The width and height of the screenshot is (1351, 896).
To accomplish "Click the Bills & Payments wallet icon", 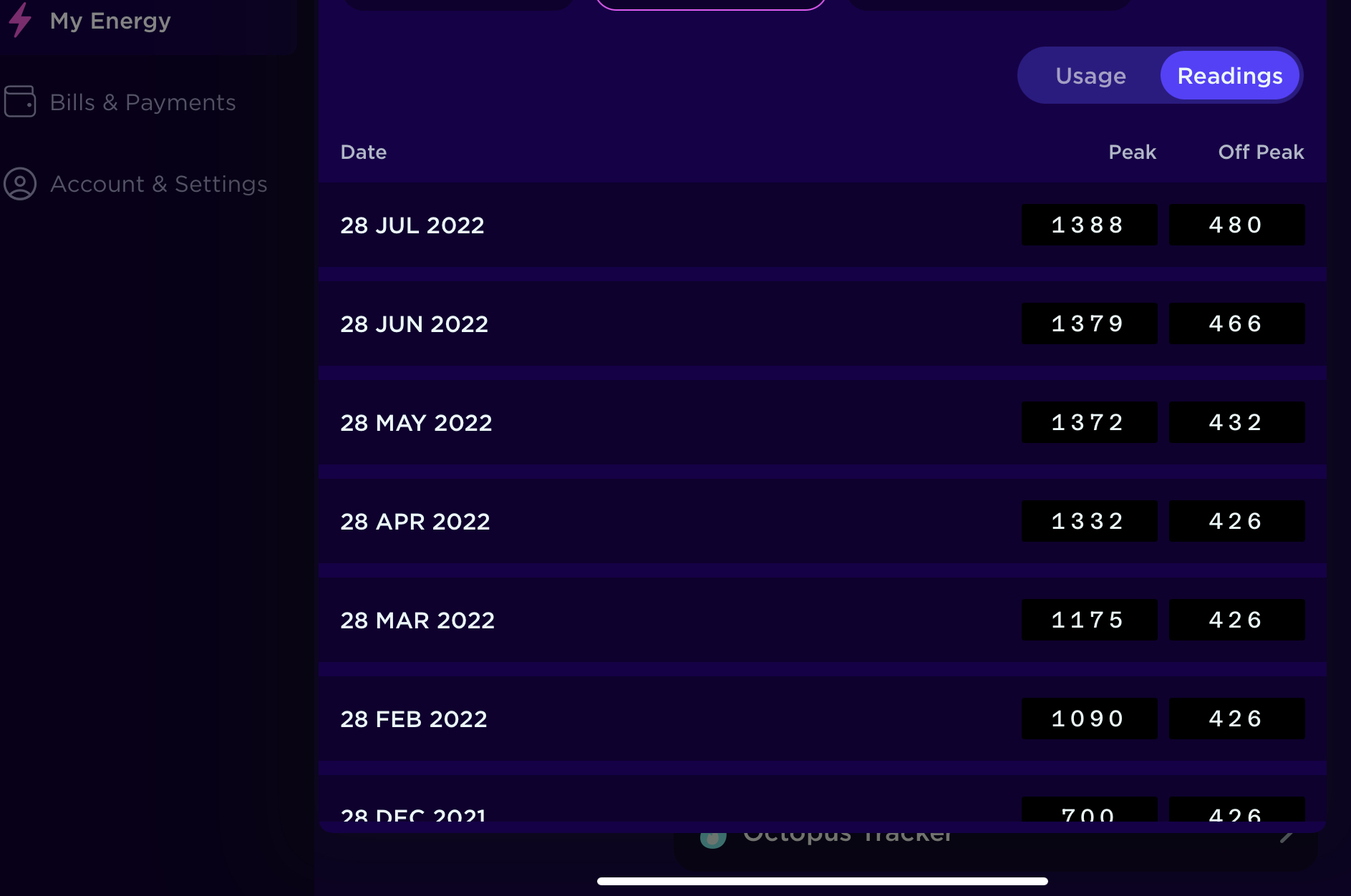I will click(x=20, y=102).
